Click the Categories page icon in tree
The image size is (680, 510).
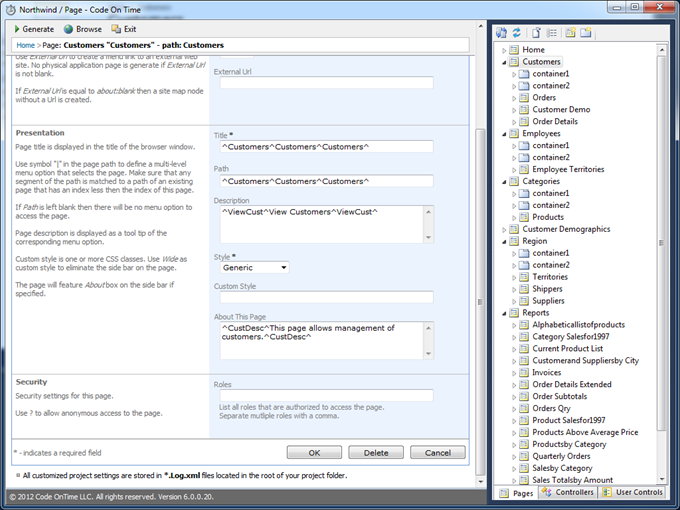click(514, 181)
